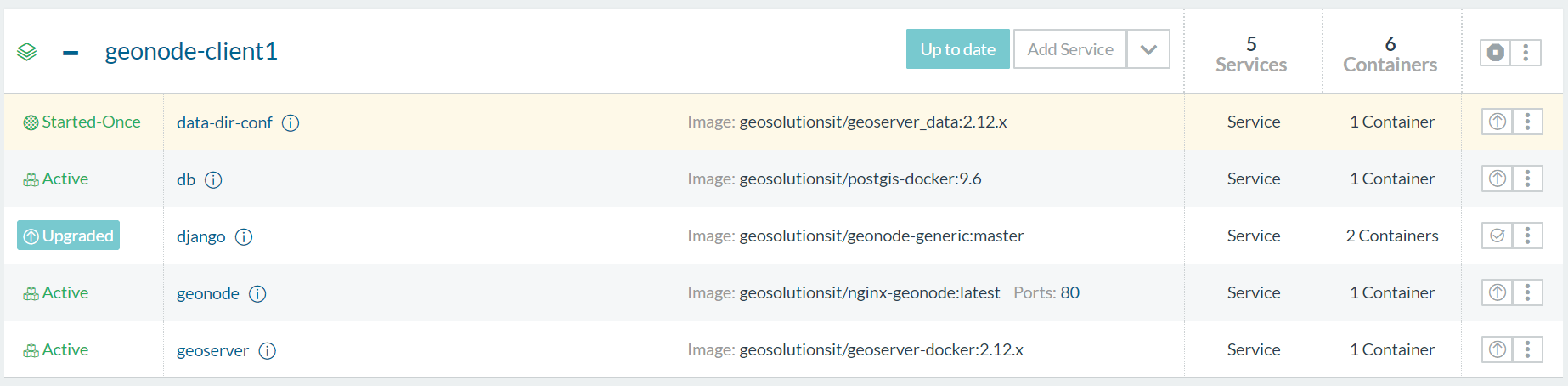Open the stack-level three-dot actions menu

(1526, 53)
